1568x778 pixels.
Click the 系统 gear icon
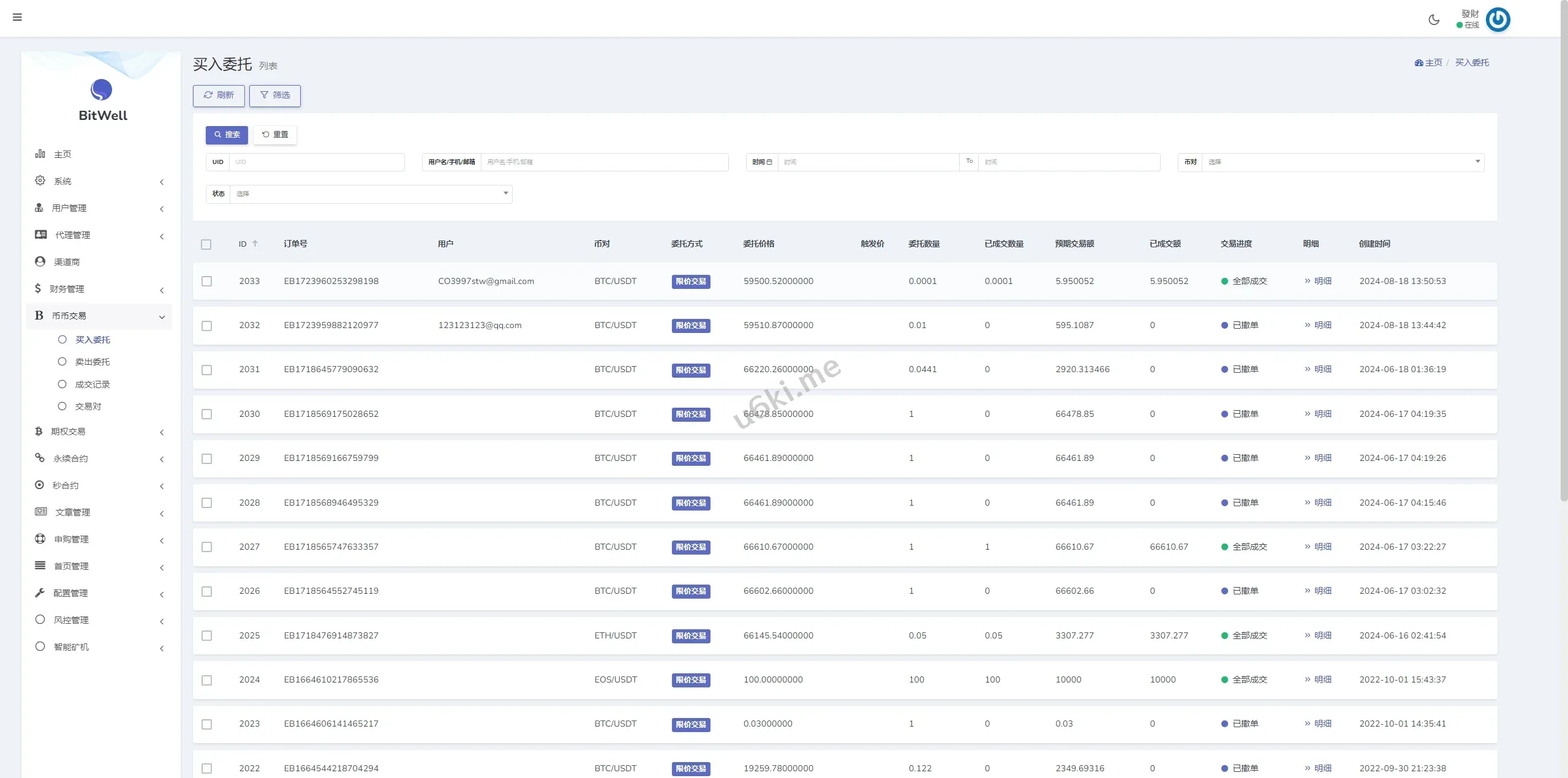pos(40,181)
